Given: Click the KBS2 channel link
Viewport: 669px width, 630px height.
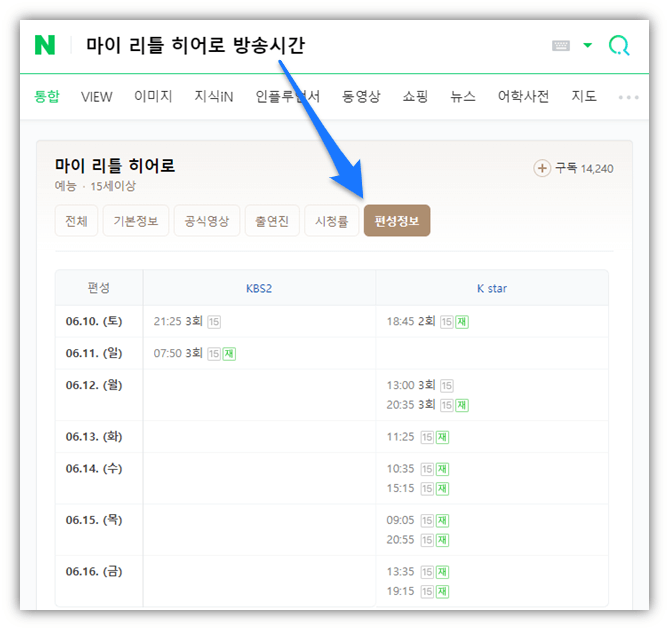Looking at the screenshot, I should tap(259, 288).
